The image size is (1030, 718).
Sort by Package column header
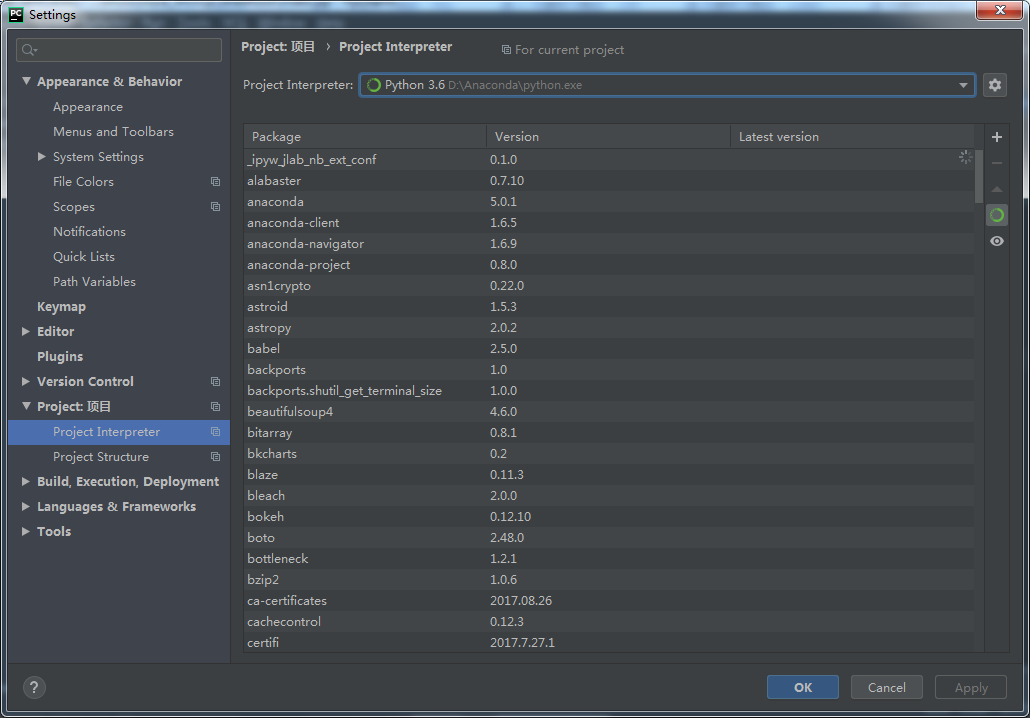click(365, 137)
